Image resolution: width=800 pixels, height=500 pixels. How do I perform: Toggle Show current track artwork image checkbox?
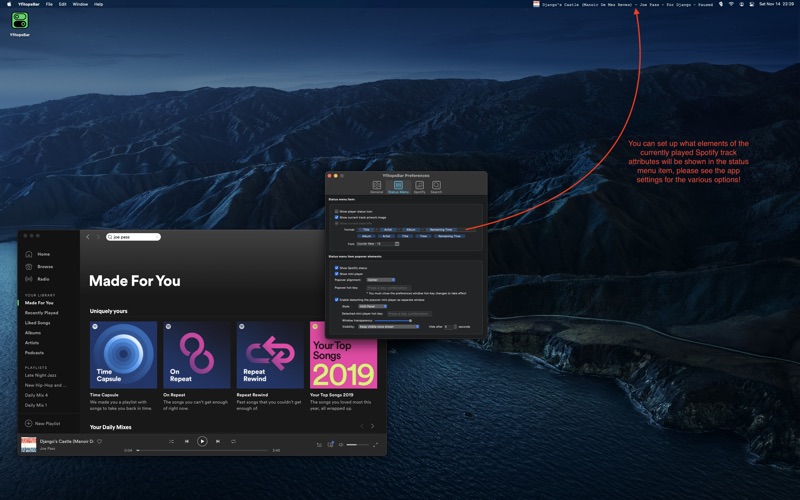(x=336, y=217)
